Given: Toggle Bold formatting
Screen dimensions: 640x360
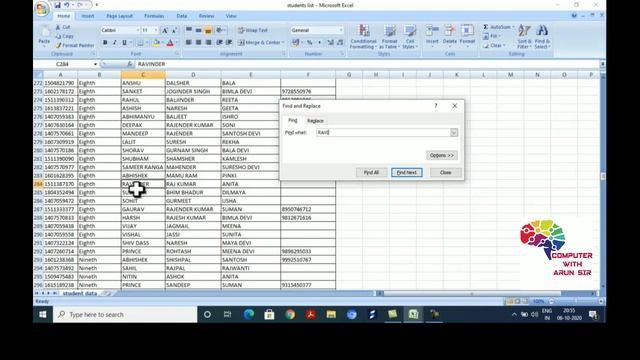Looking at the screenshot, I should pos(105,42).
